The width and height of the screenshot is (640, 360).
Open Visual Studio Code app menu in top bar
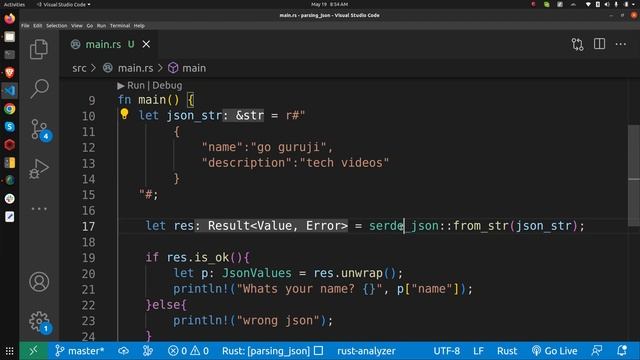(x=64, y=4)
